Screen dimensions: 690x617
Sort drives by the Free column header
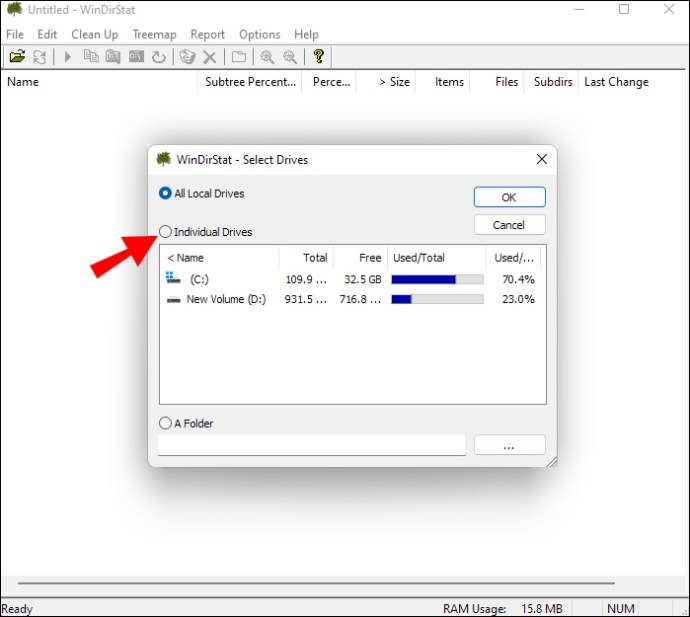pyautogui.click(x=361, y=258)
